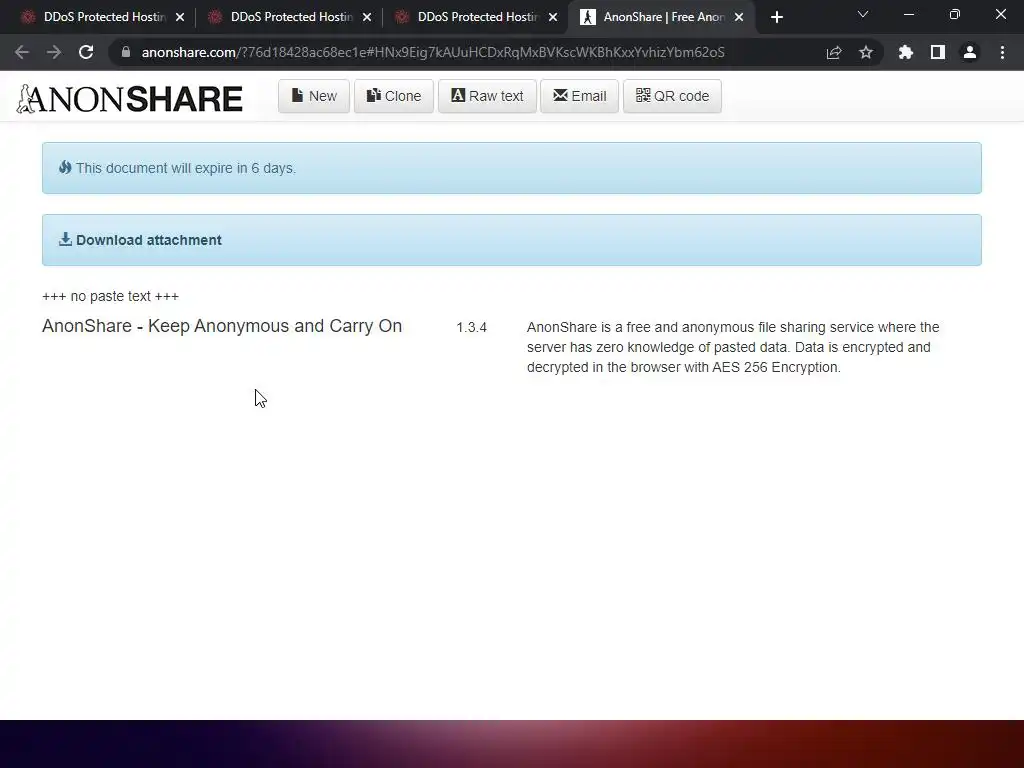Click the AnonShare service description paragraph
Image resolution: width=1024 pixels, height=768 pixels.
pyautogui.click(x=733, y=347)
